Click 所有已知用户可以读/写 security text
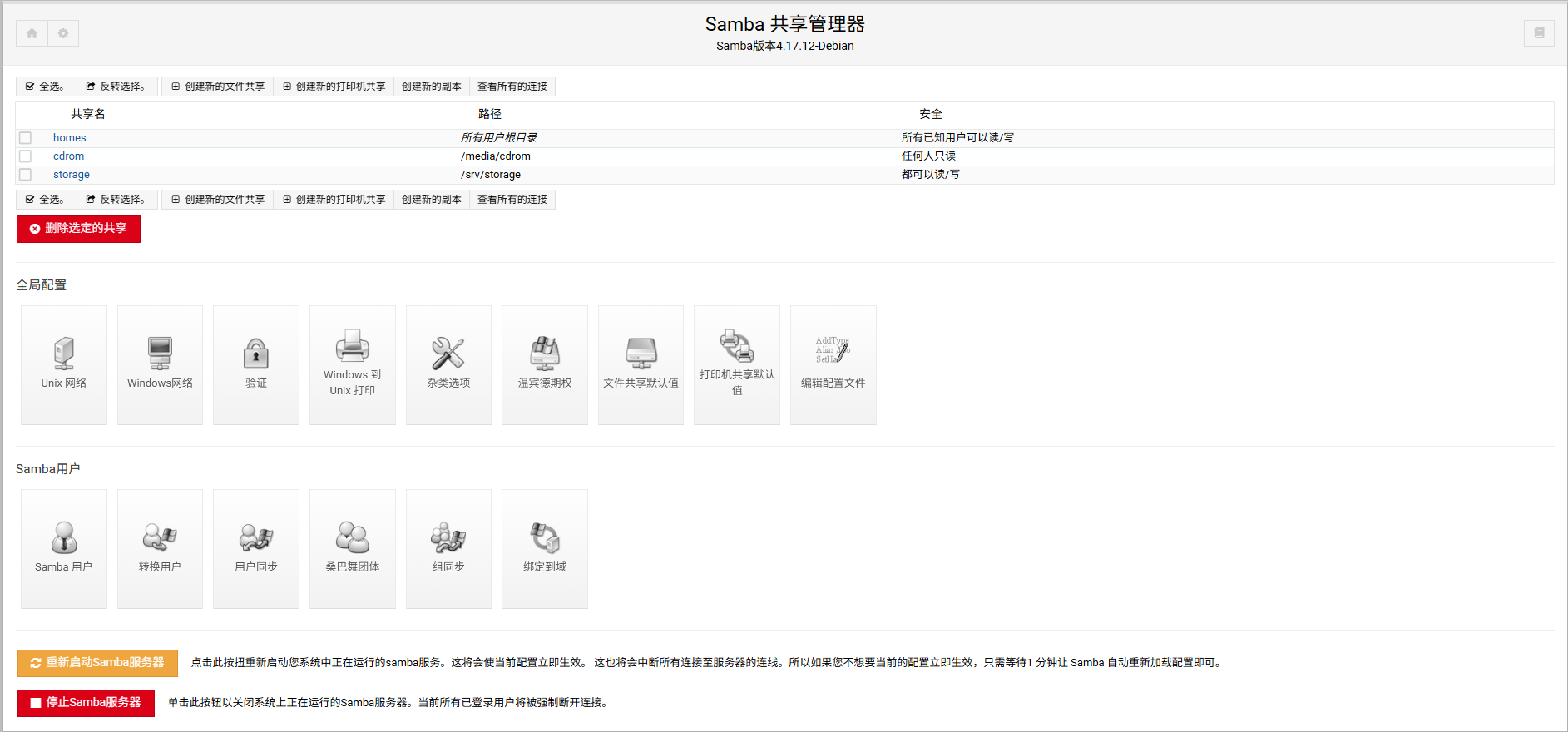The width and height of the screenshot is (1568, 732). pos(957,138)
